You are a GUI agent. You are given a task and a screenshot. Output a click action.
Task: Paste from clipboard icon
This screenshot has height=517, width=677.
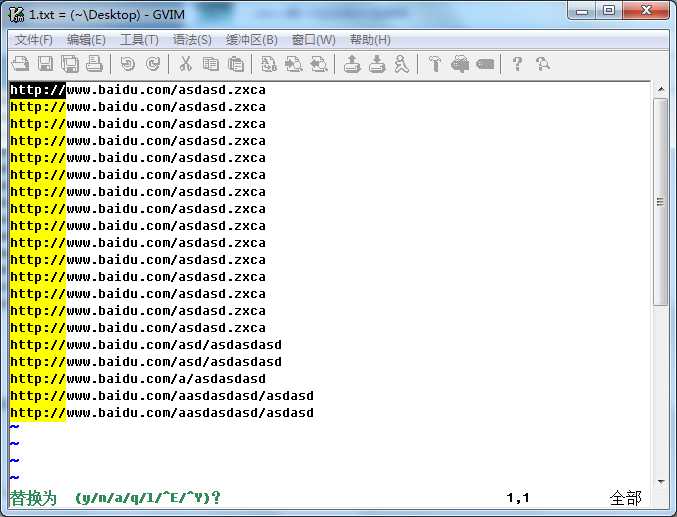click(x=236, y=64)
